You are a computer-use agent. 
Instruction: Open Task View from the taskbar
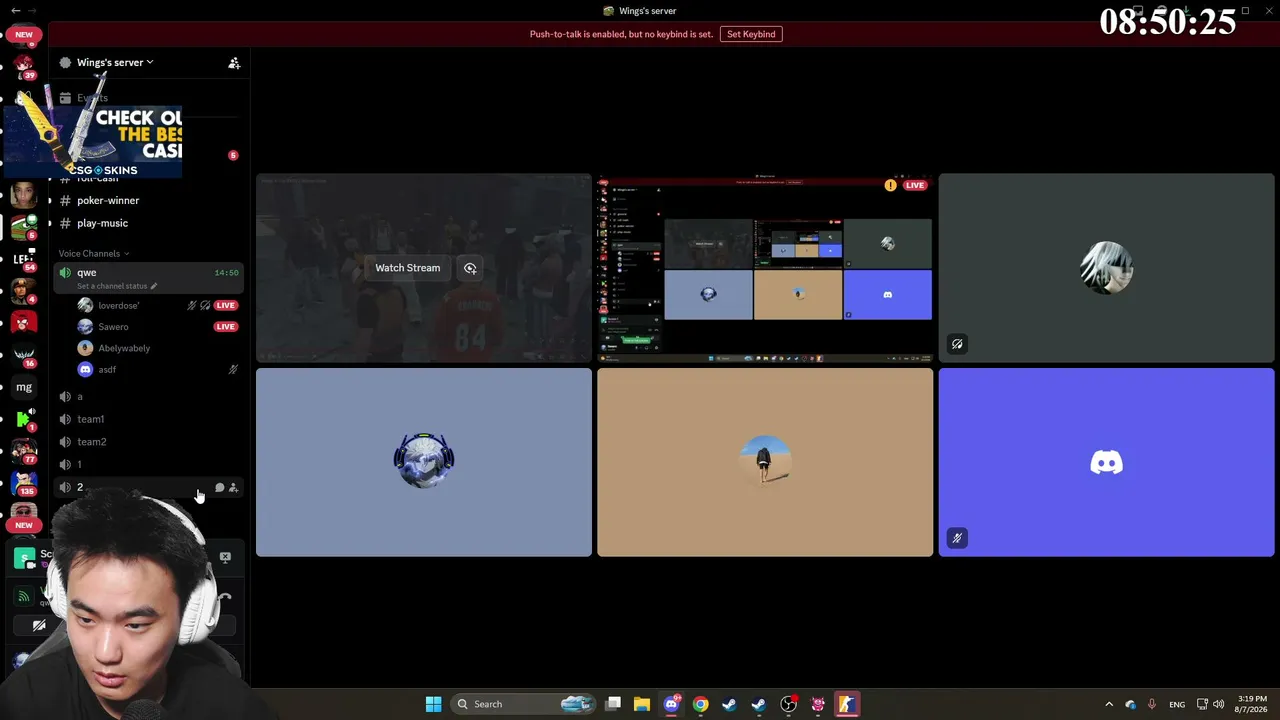(x=613, y=704)
